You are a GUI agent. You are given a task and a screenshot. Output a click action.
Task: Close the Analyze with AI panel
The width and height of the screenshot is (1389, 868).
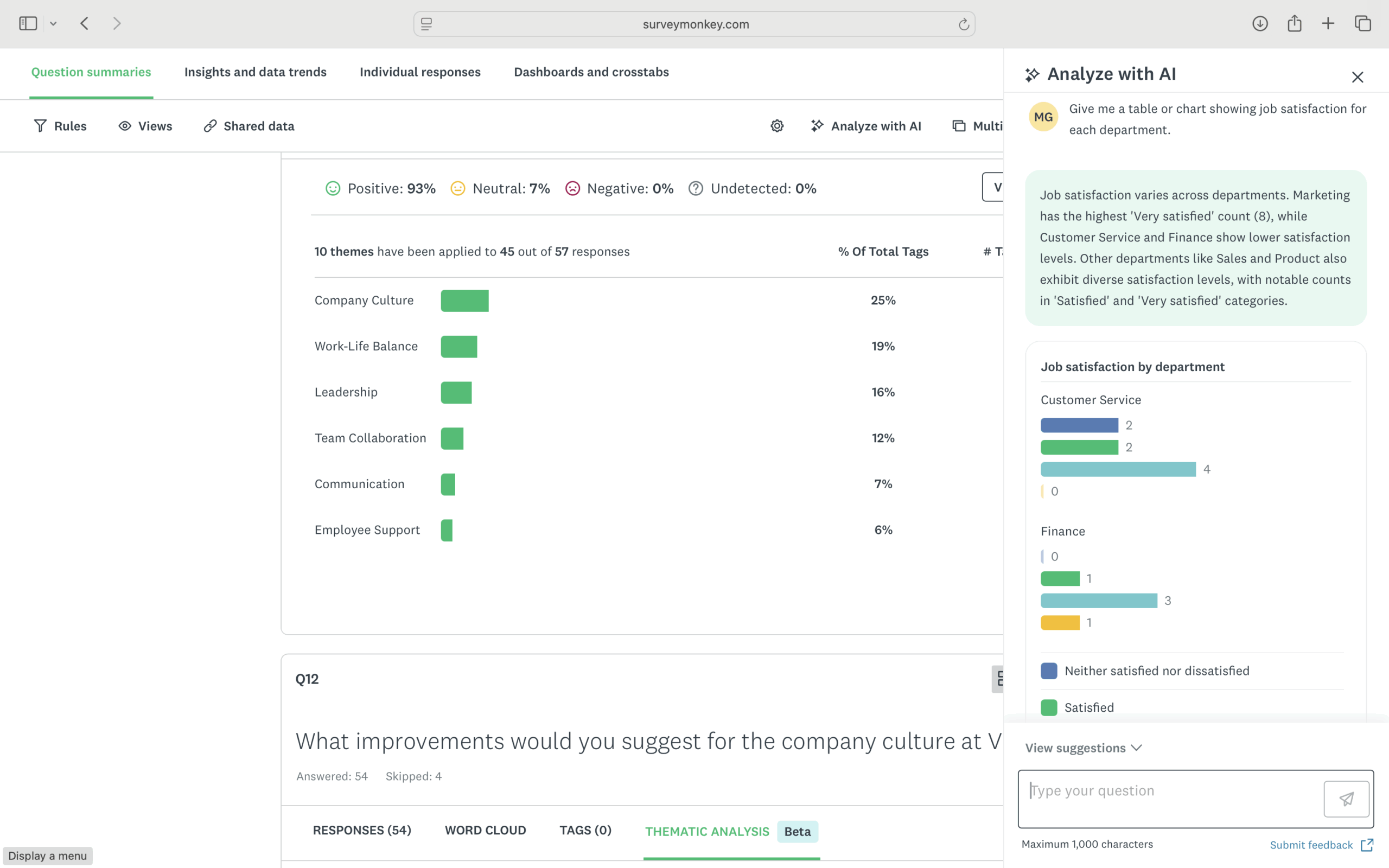pos(1357,77)
